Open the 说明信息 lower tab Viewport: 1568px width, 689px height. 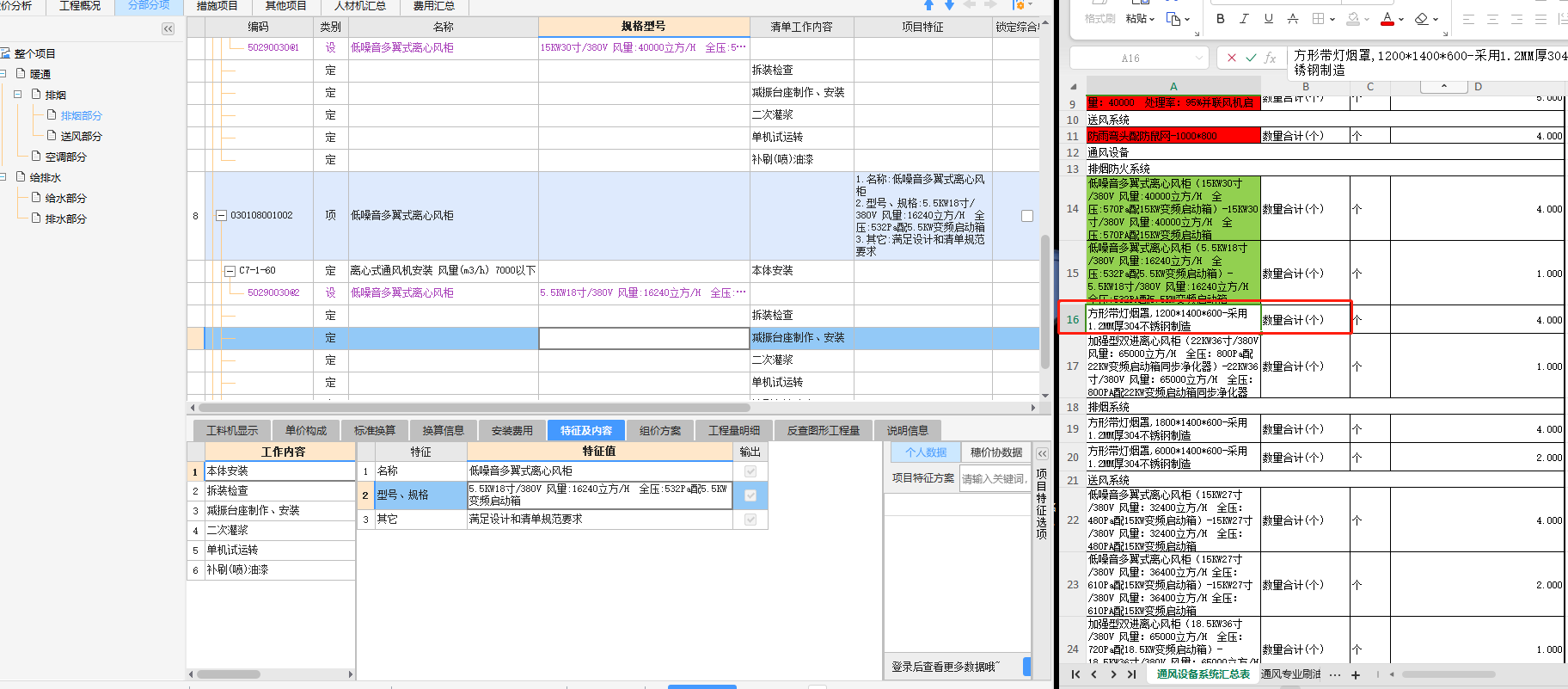(x=908, y=430)
